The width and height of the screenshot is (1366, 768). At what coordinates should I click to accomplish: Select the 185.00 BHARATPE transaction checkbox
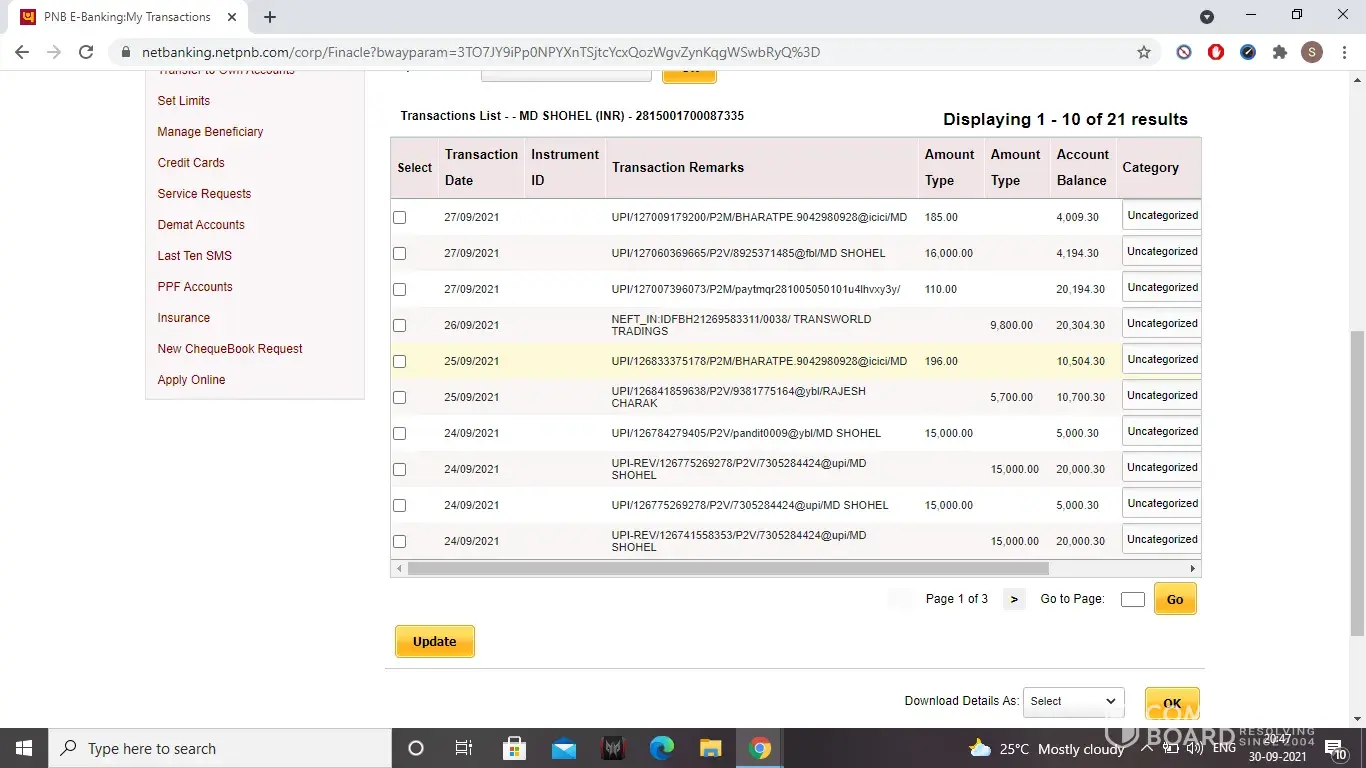tap(400, 217)
